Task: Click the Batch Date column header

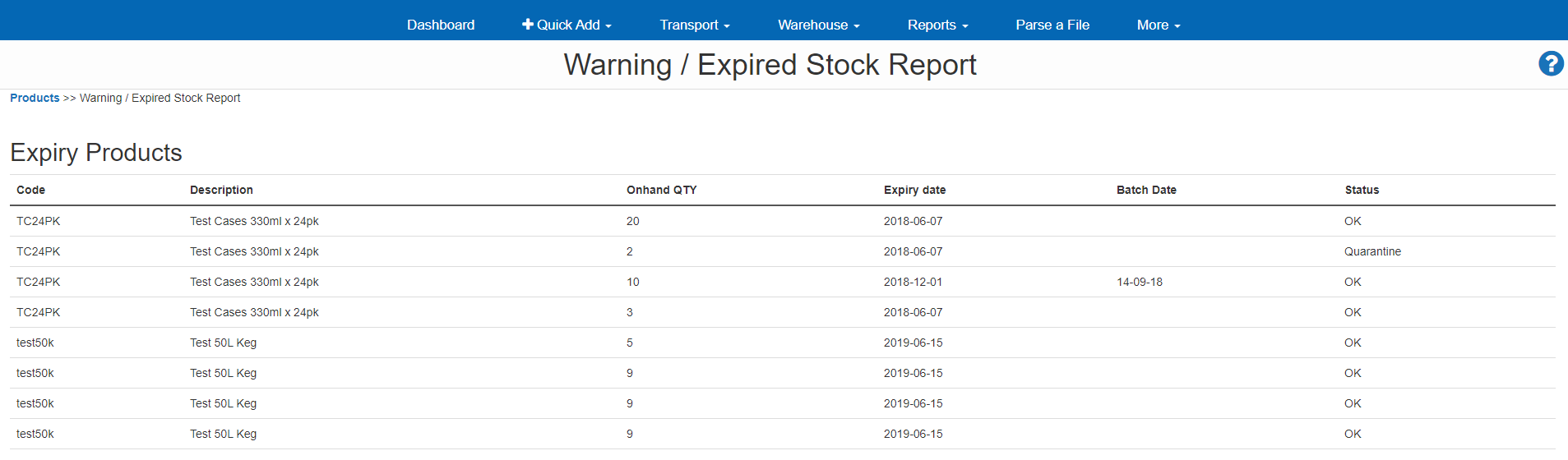Action: (1146, 190)
